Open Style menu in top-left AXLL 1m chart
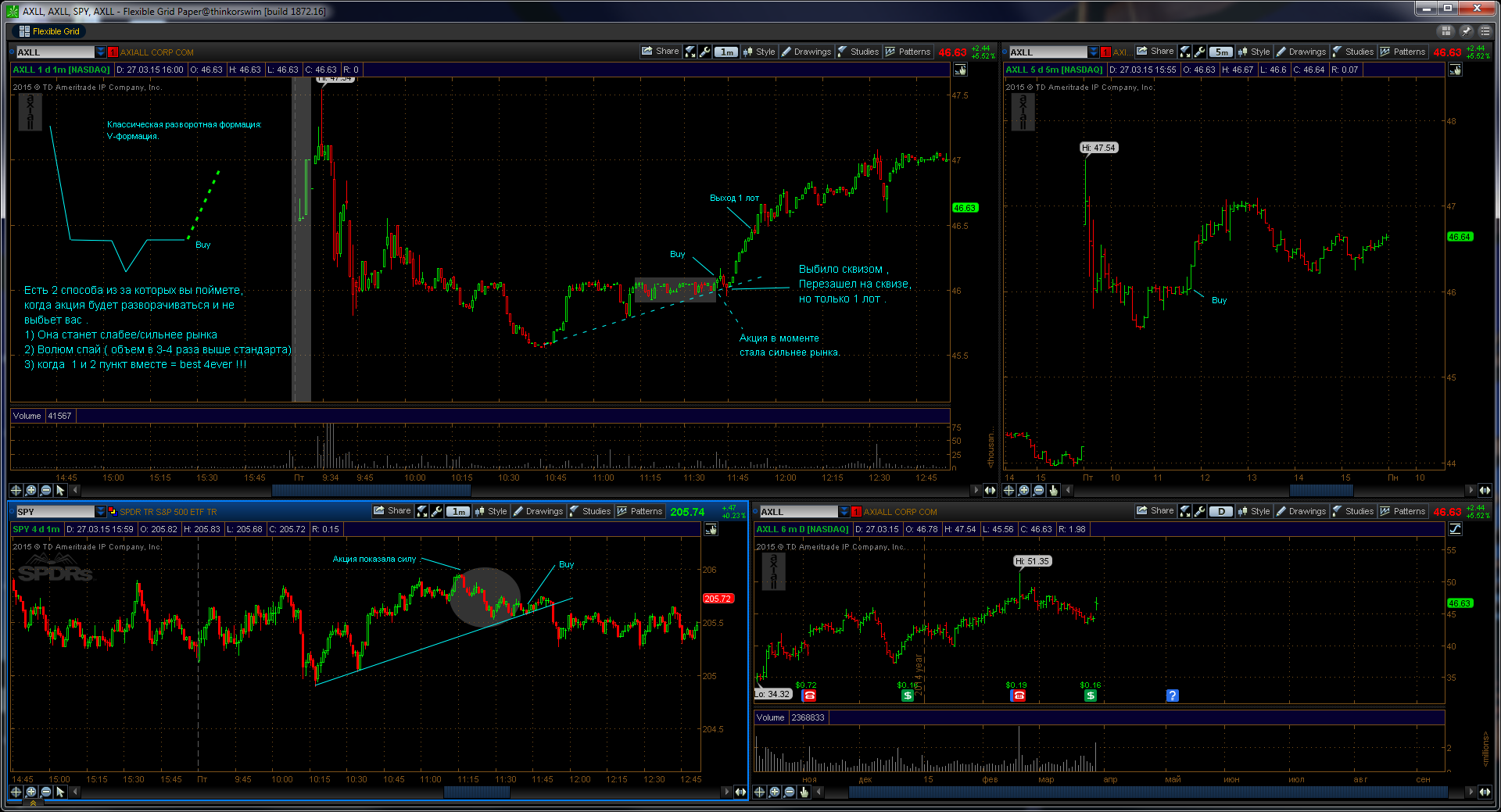1501x812 pixels. 758,52
